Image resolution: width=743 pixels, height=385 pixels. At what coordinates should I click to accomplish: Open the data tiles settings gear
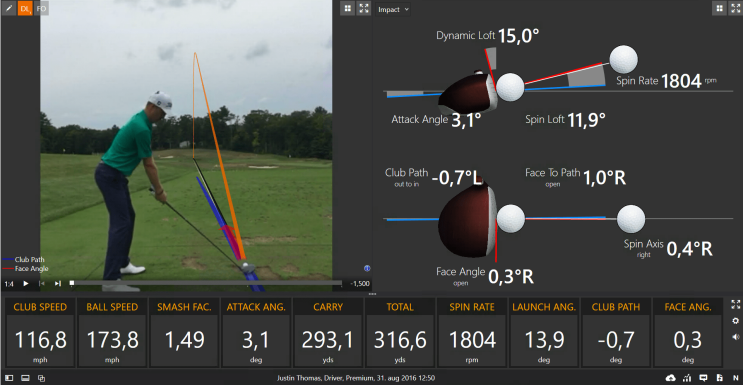(735, 321)
